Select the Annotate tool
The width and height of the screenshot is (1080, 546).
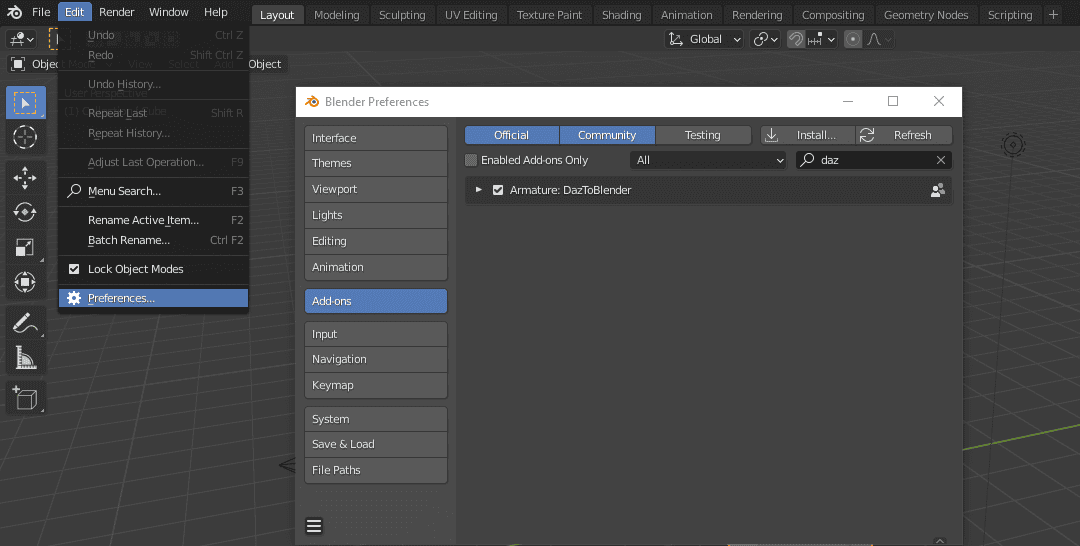point(25,323)
